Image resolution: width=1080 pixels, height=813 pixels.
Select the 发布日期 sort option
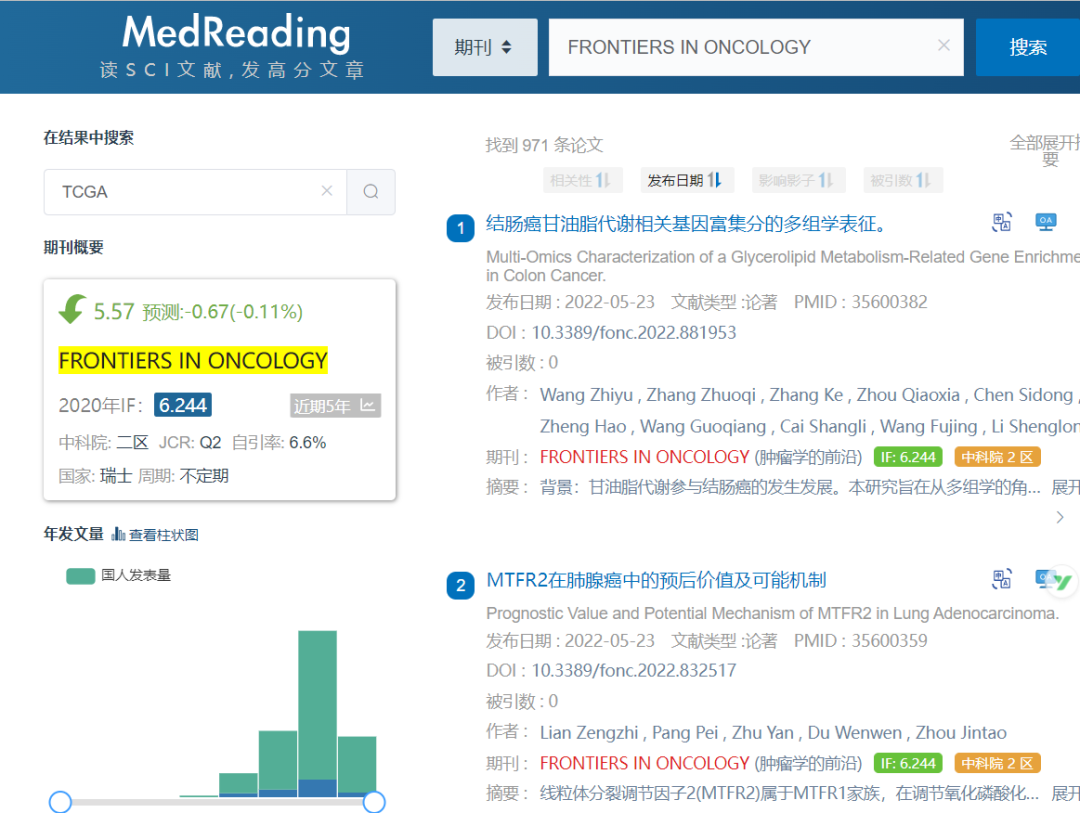(688, 180)
